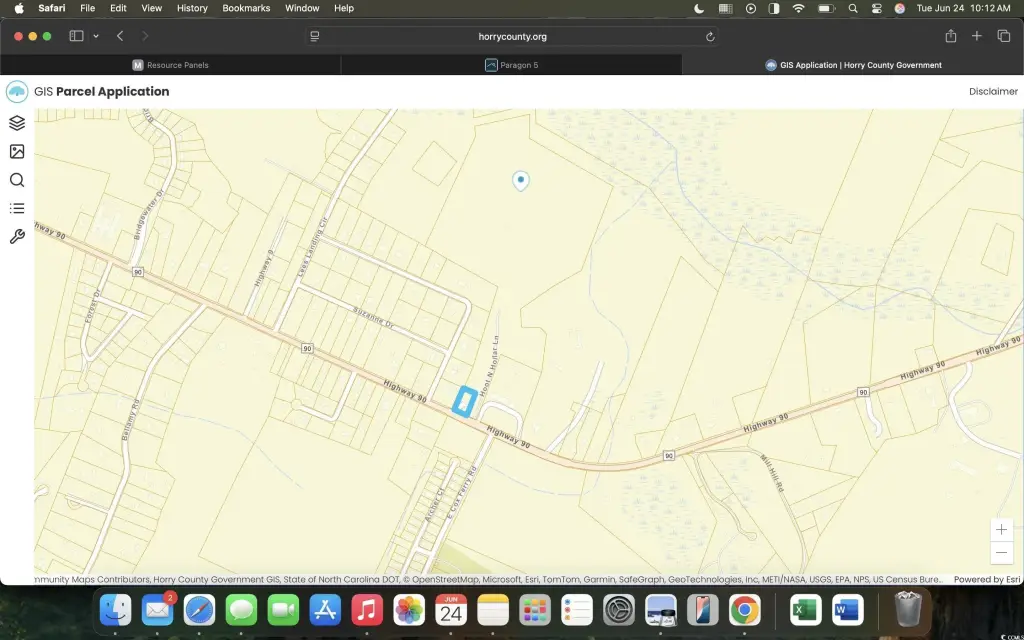Open the map layers panel icon
This screenshot has width=1024, height=640.
point(16,123)
